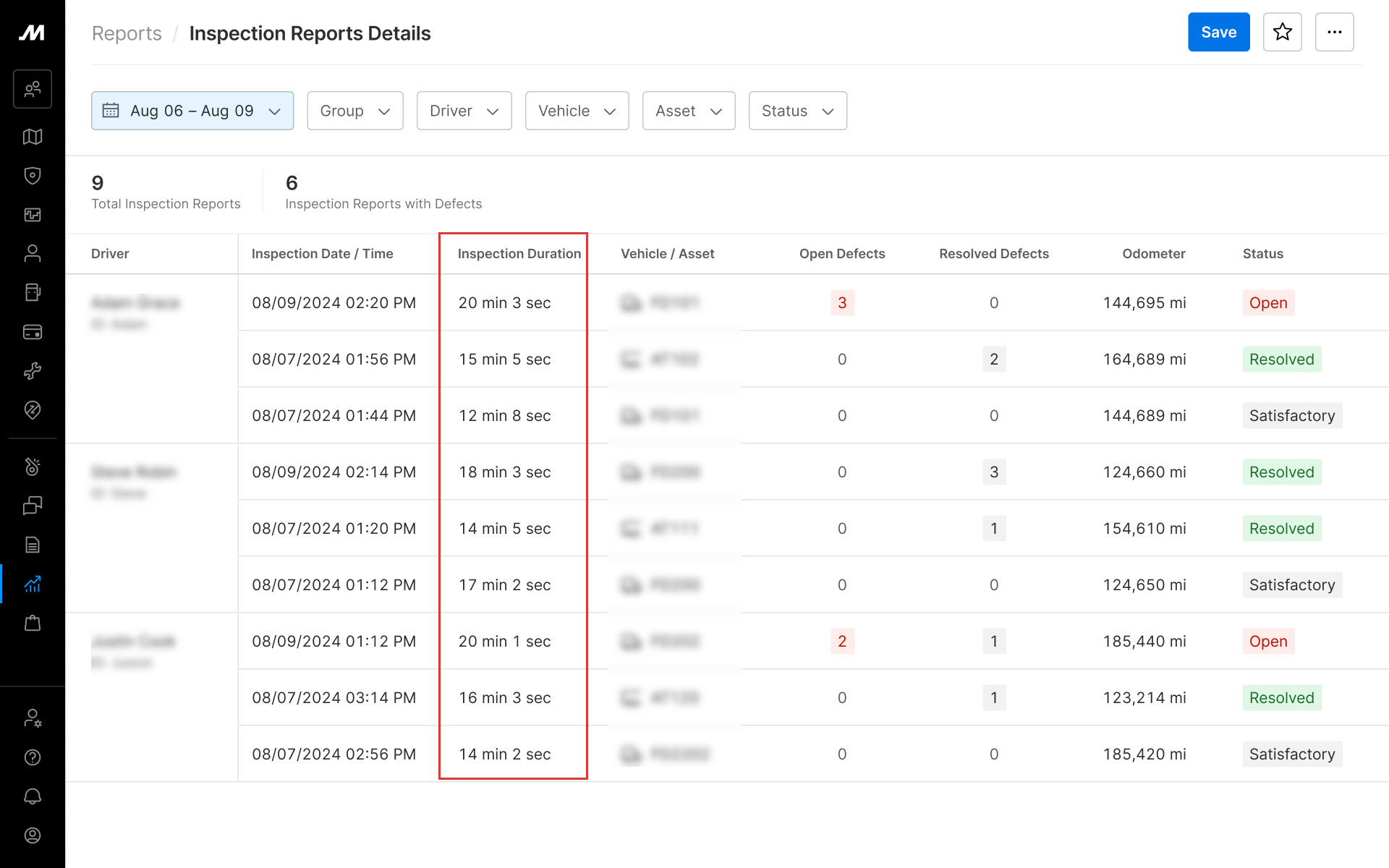The image size is (1389, 868).
Task: Click the Resolved status in the 124,660 mi row
Action: 1282,472
